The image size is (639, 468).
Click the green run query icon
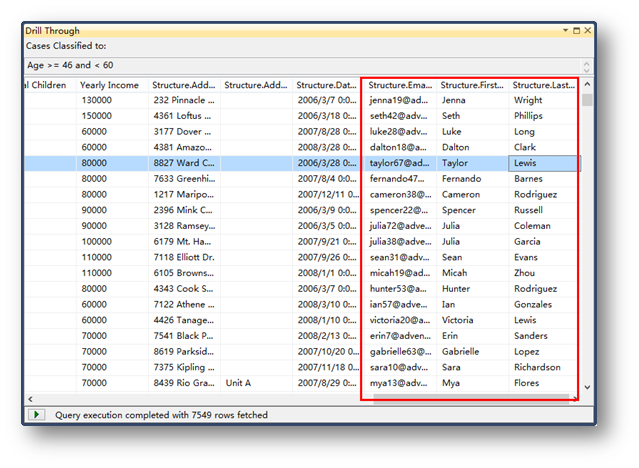coord(37,414)
